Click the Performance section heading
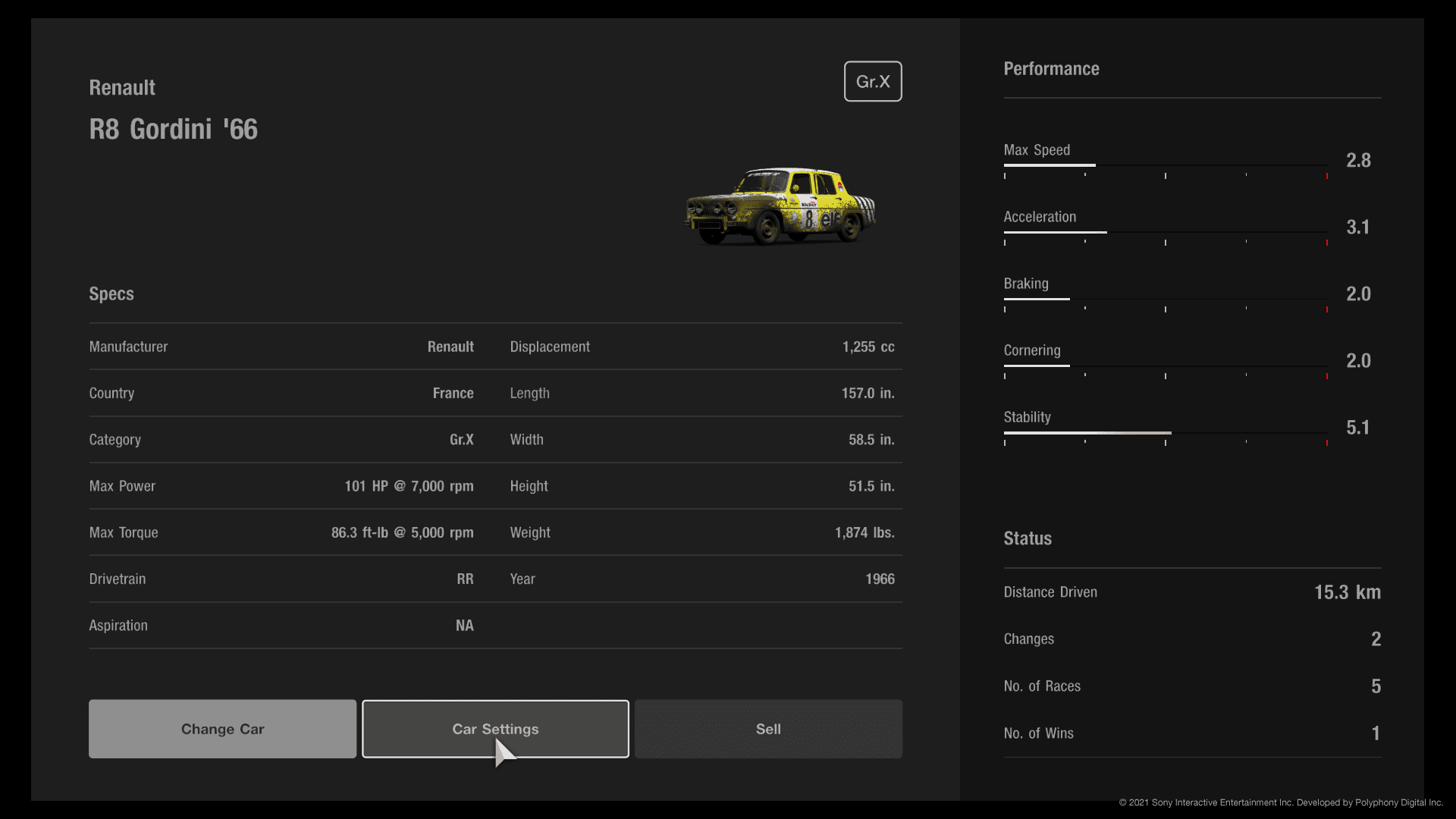 1051,69
